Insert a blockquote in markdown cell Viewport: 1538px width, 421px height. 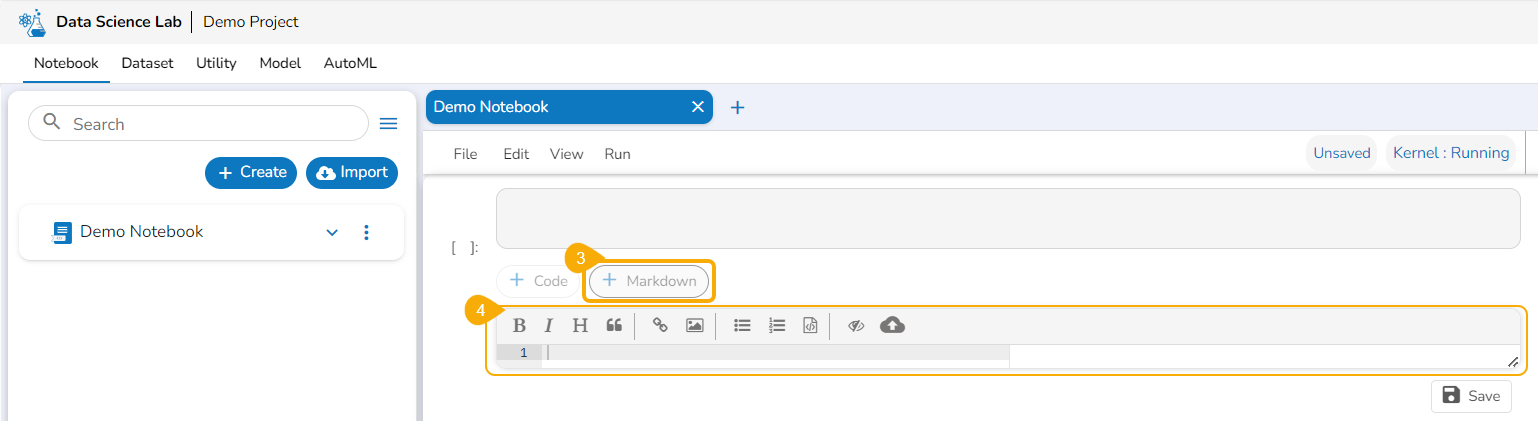pyautogui.click(x=614, y=325)
